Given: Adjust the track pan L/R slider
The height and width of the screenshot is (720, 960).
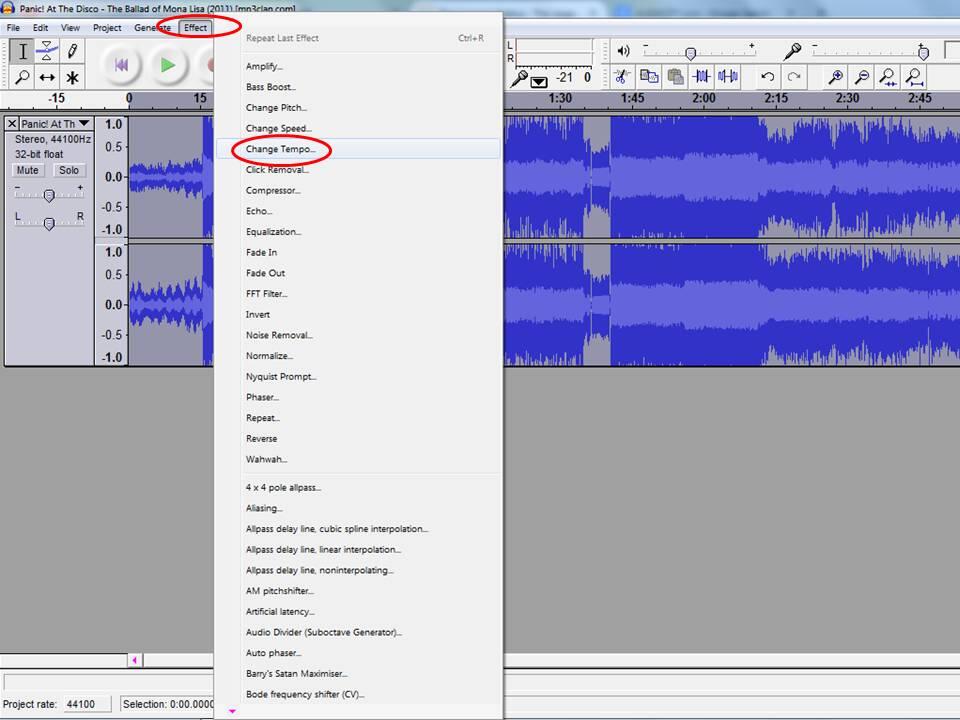Looking at the screenshot, I should (x=49, y=222).
